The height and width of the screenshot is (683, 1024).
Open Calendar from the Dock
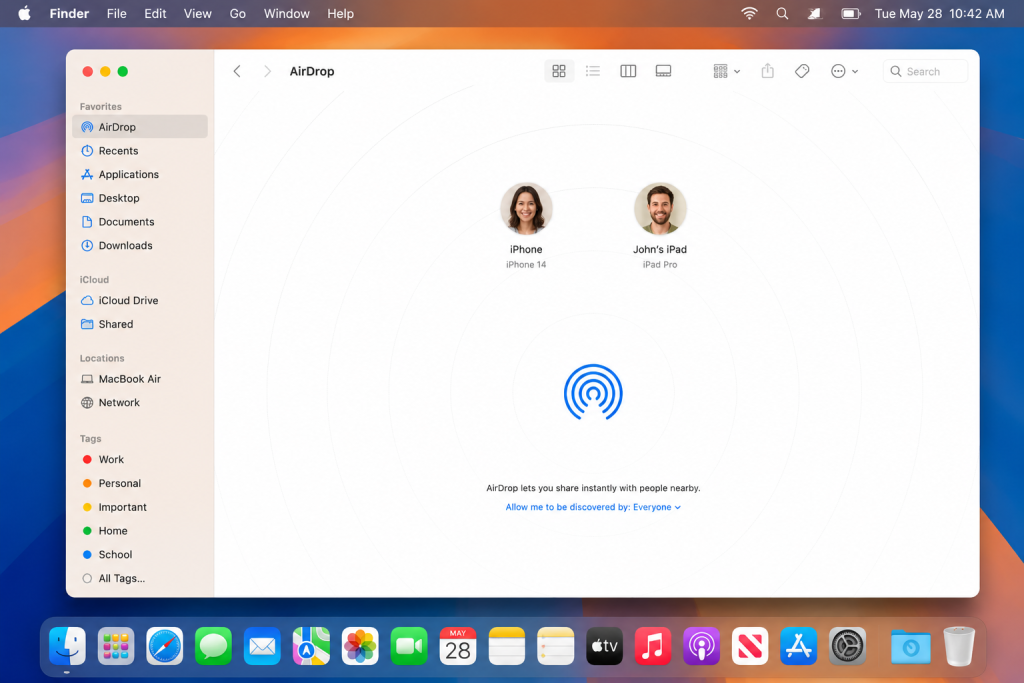(x=458, y=646)
